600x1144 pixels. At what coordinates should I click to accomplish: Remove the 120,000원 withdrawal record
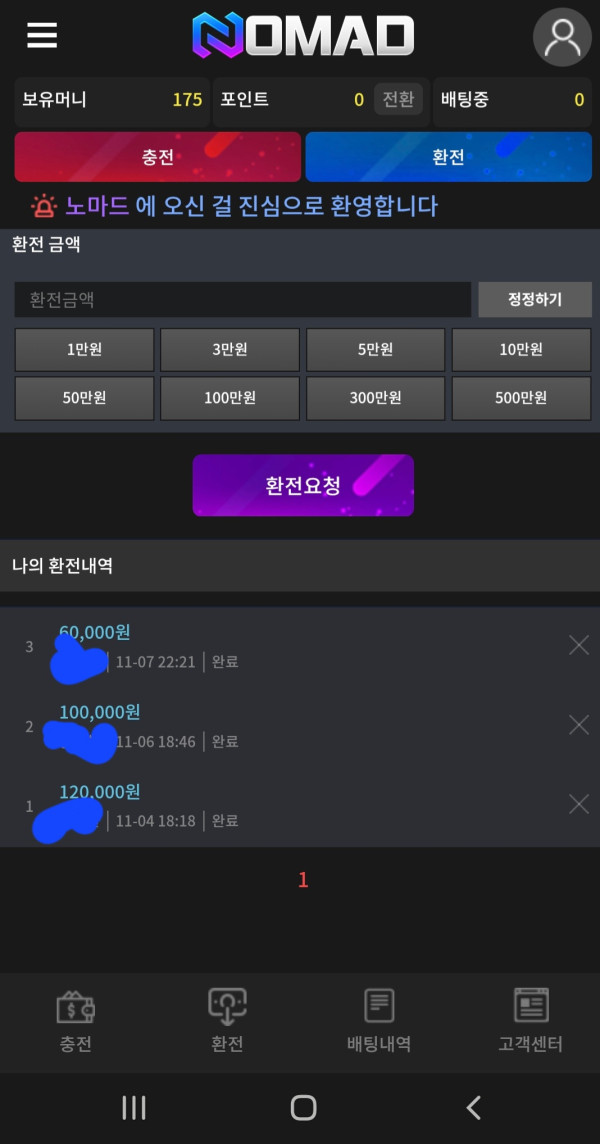(x=579, y=804)
